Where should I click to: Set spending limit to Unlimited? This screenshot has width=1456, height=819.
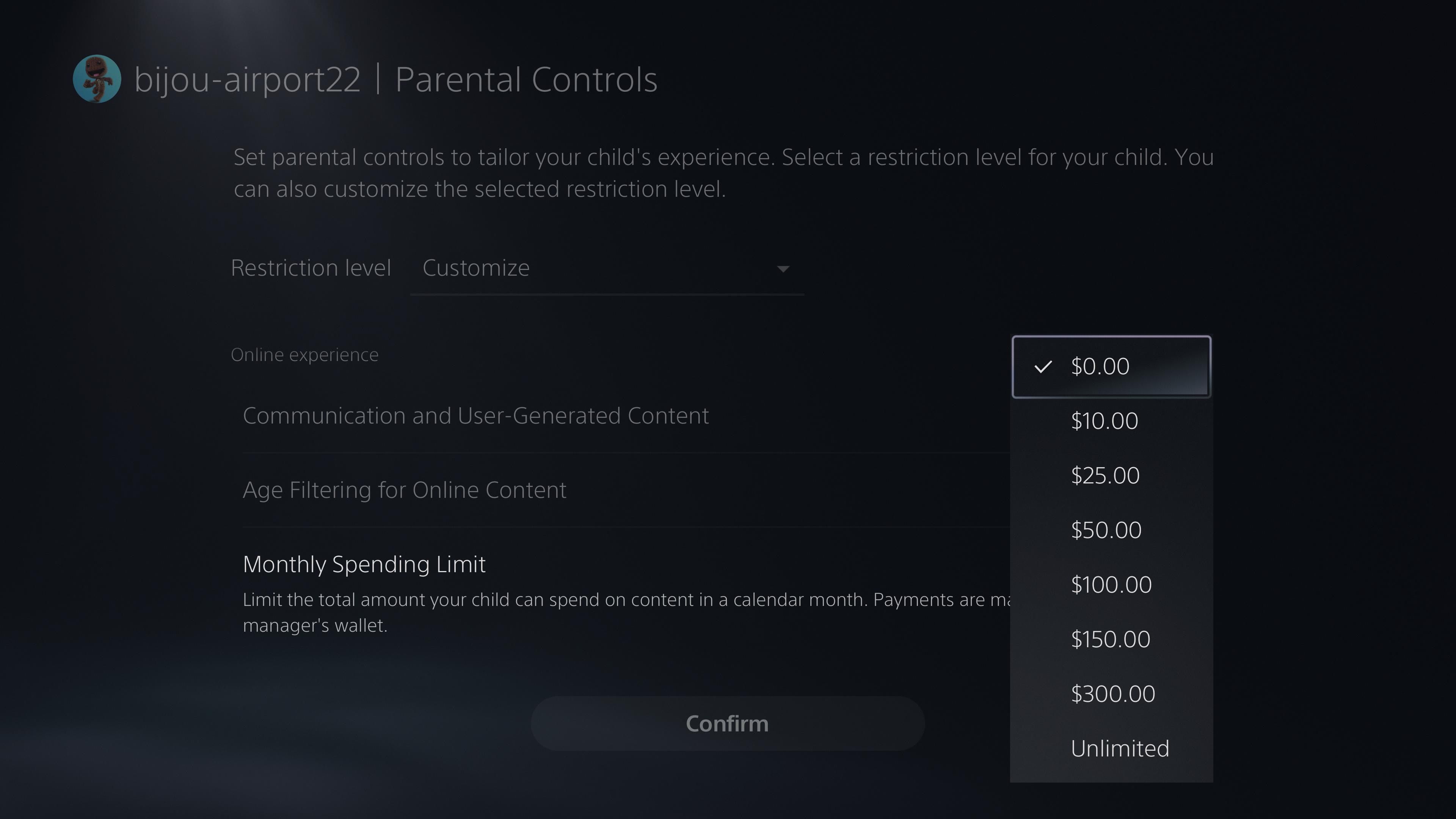[x=1120, y=748]
